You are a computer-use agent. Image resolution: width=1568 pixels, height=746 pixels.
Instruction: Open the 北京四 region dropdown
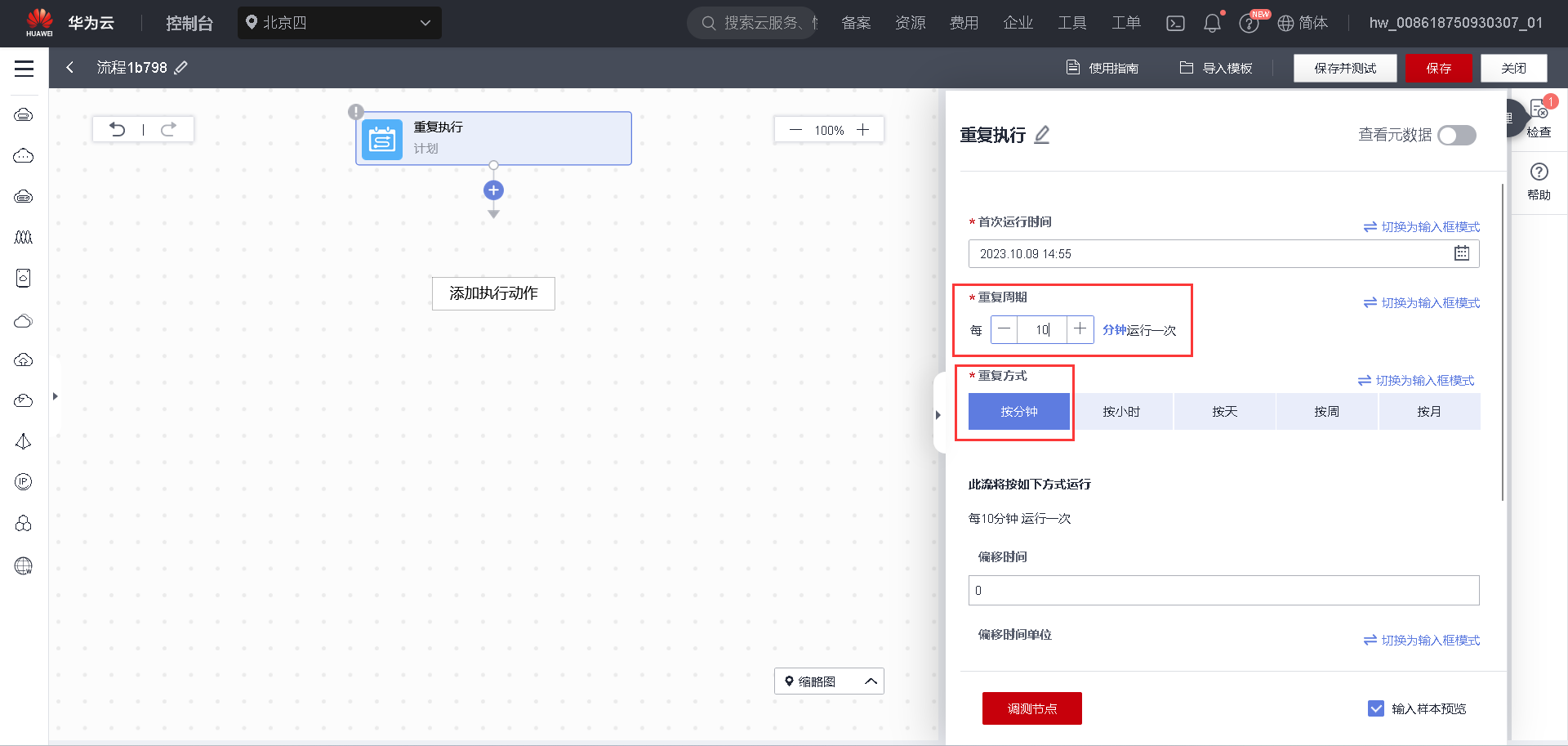tap(339, 23)
